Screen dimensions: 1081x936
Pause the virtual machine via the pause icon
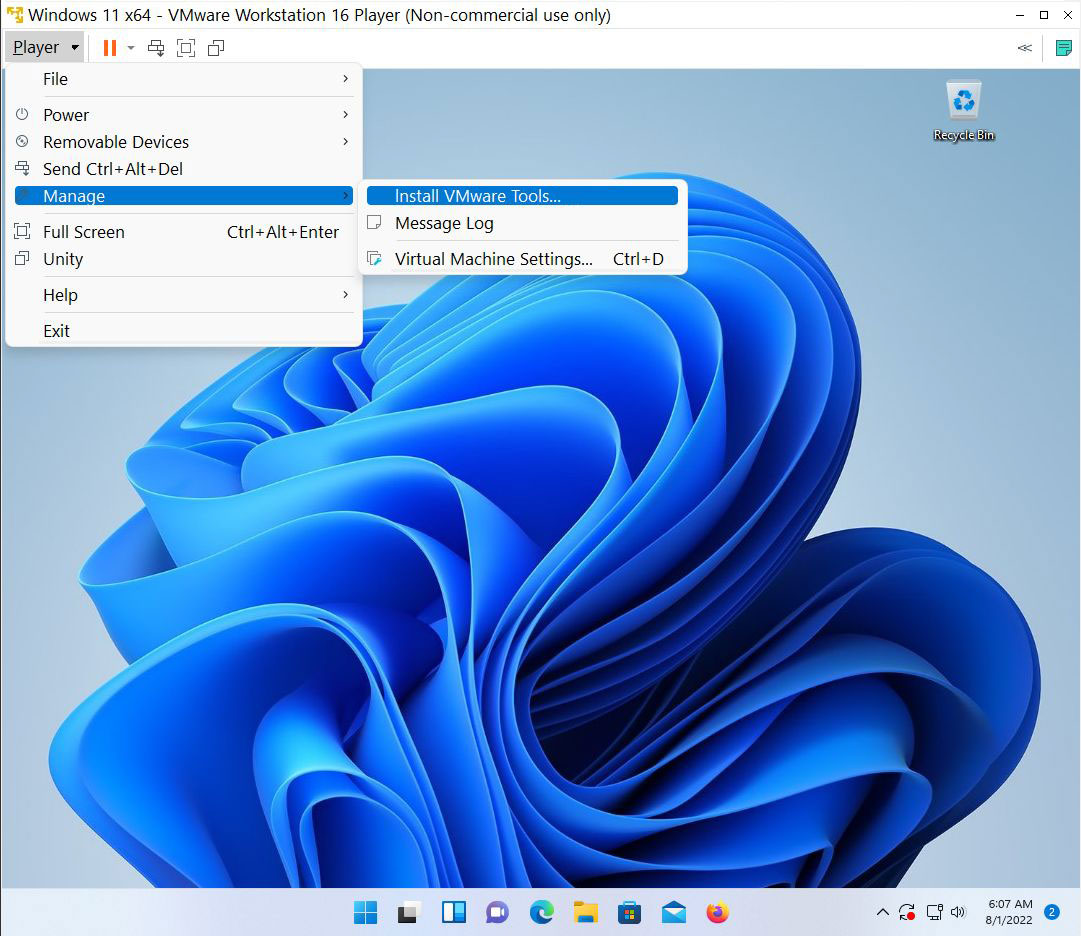coord(108,47)
